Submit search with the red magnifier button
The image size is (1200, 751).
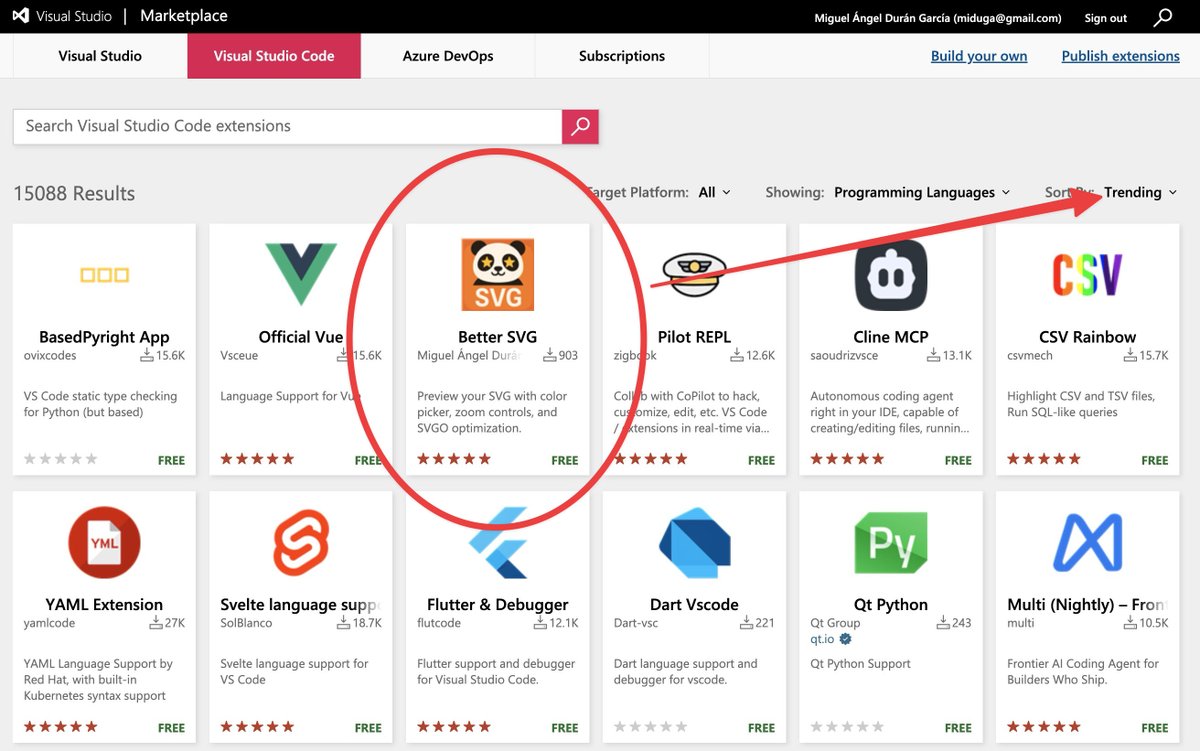click(x=580, y=126)
